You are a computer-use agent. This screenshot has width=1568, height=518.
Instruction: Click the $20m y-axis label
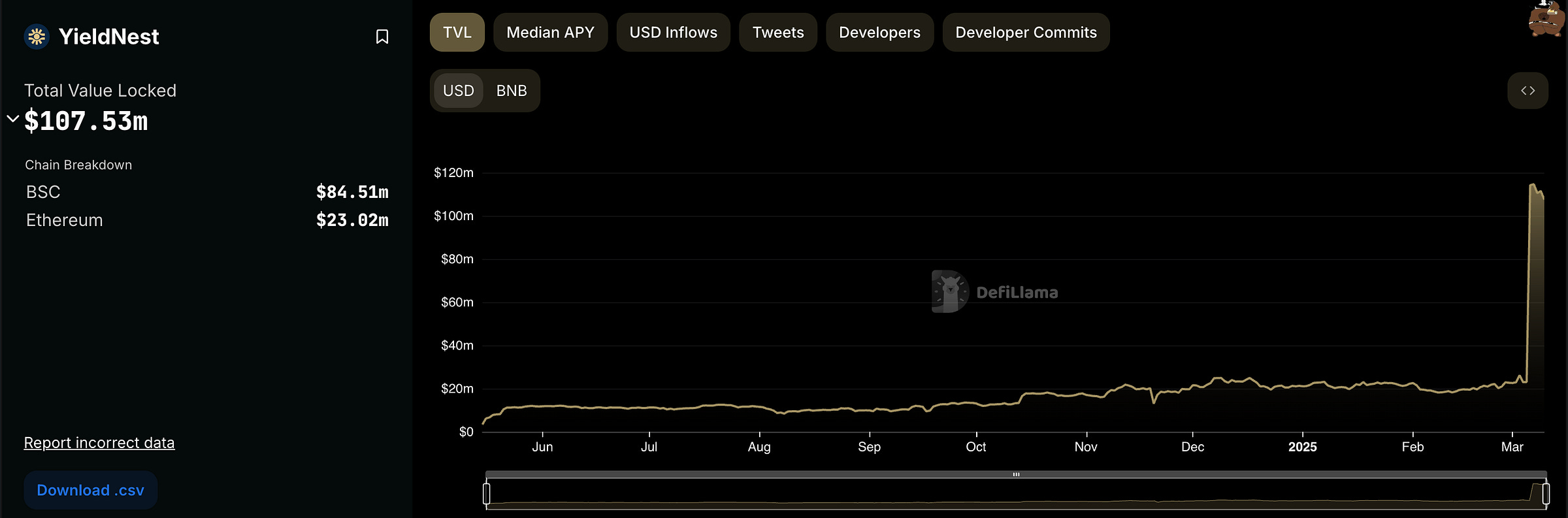click(x=457, y=389)
